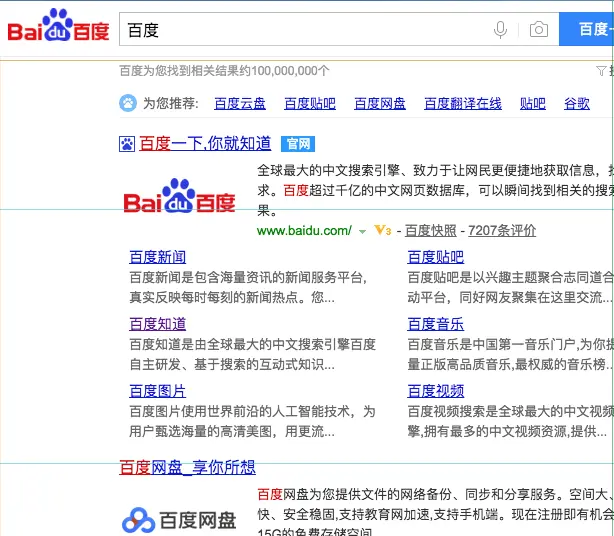The image size is (614, 536).
Task: Click the paw recommendation icon beside 为您推荐
Action: coord(128,103)
